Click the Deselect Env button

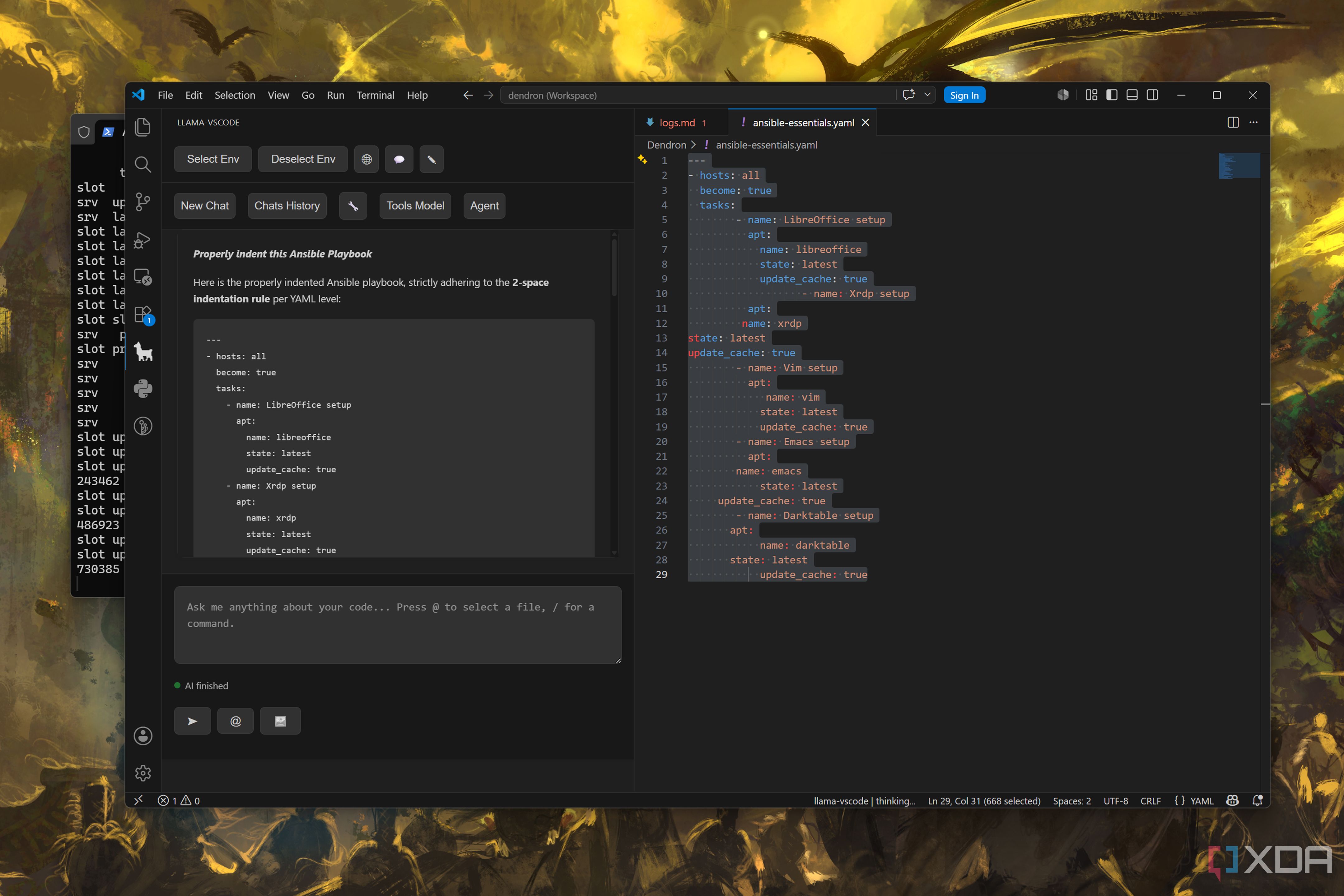click(303, 159)
